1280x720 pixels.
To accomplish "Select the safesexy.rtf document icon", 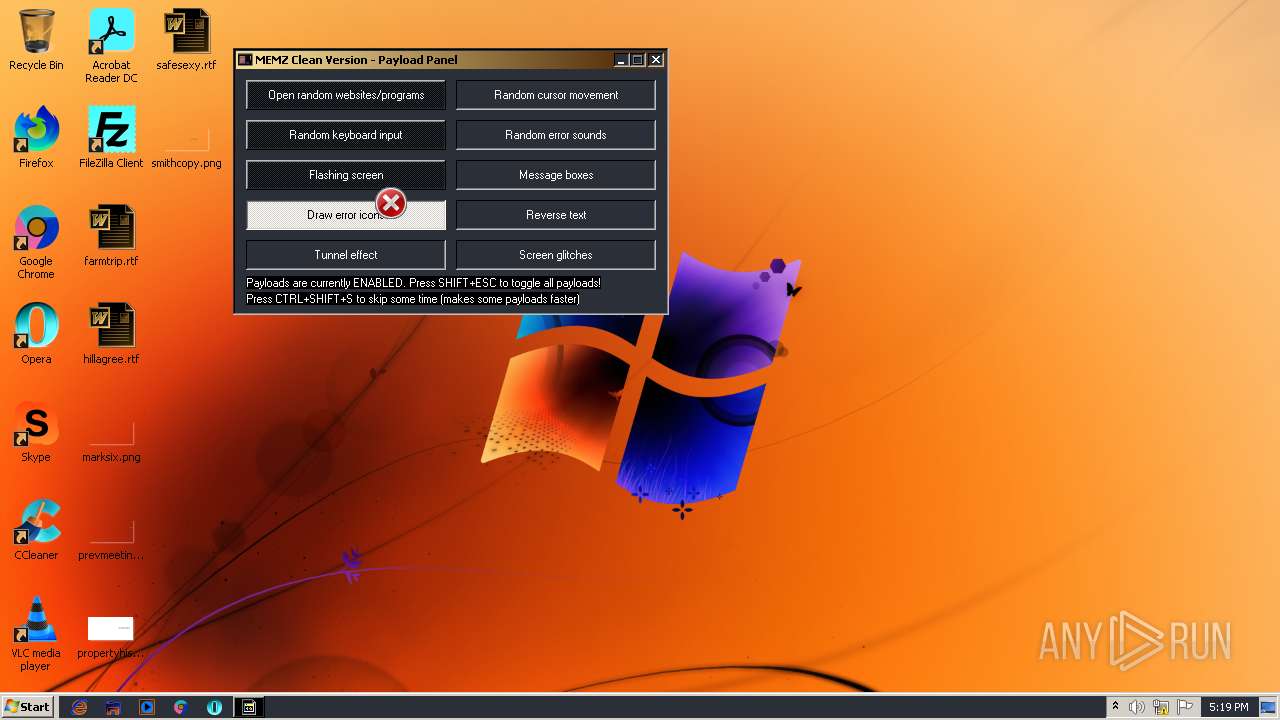I will tap(186, 40).
